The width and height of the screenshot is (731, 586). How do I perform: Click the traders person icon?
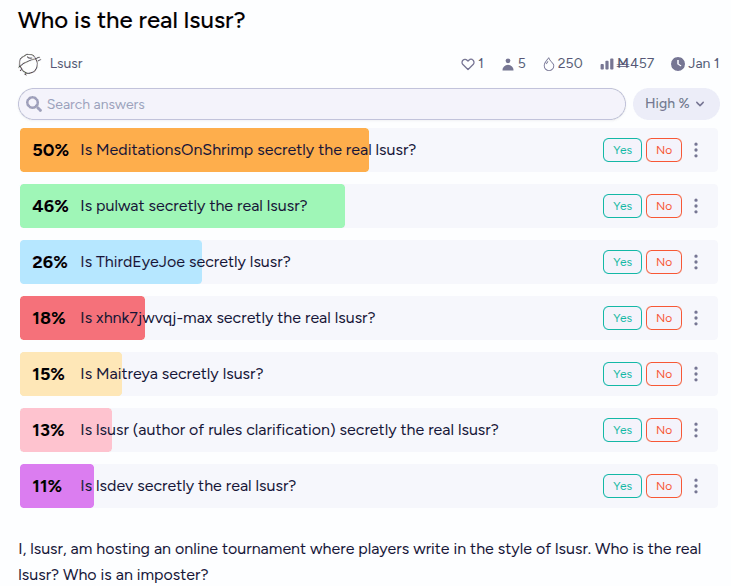(508, 64)
